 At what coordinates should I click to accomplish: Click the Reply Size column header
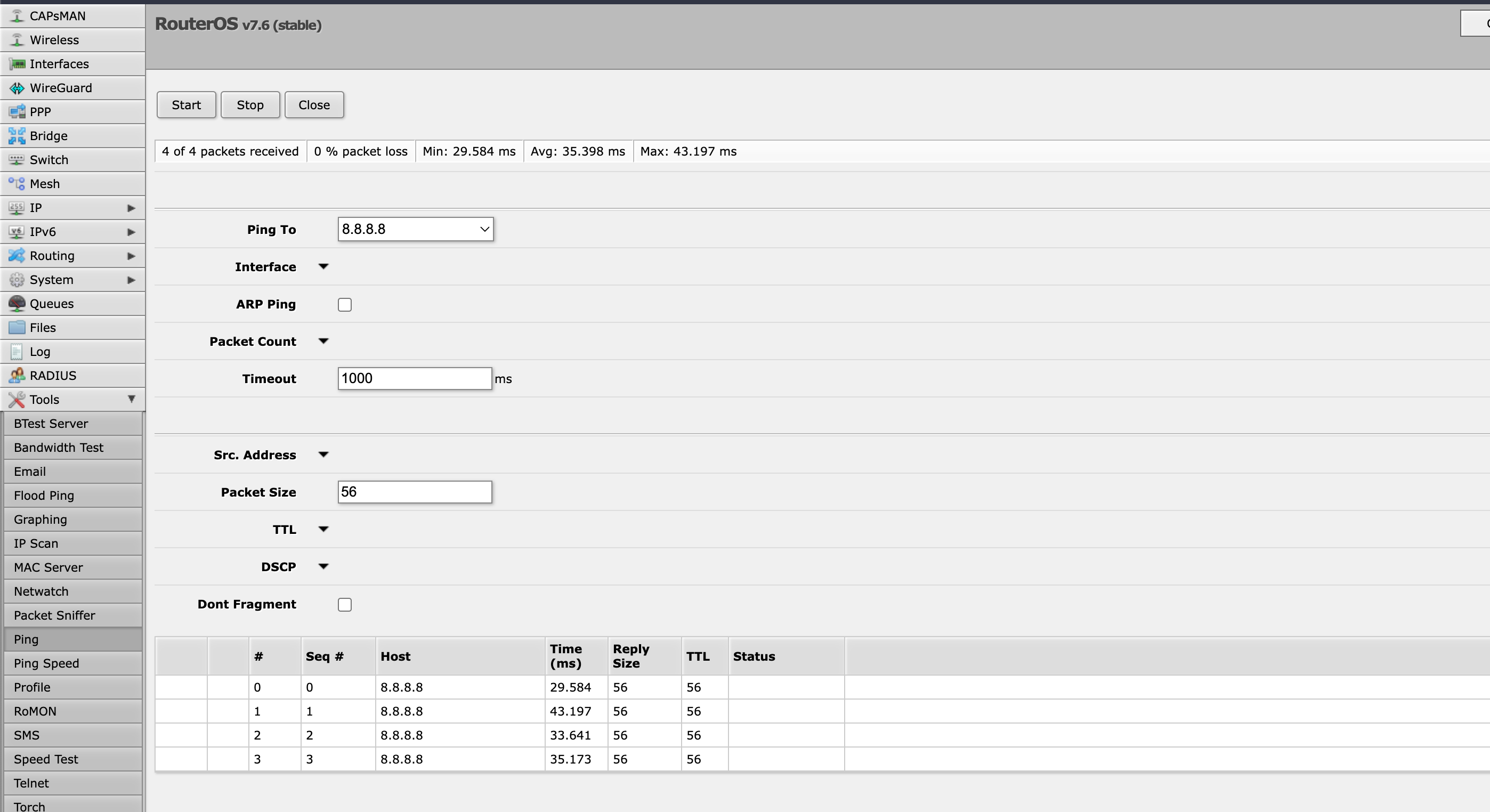[644, 656]
